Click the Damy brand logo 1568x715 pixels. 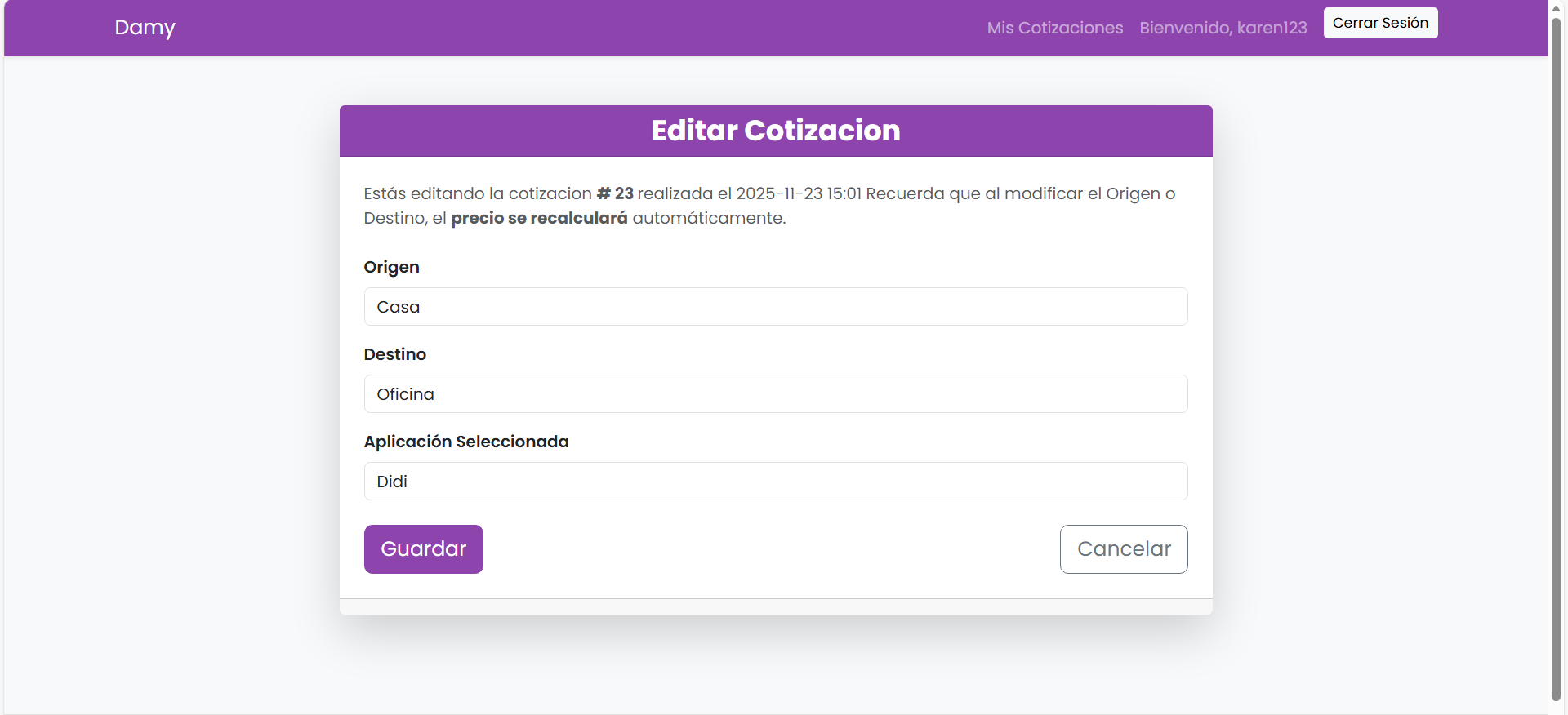145,28
